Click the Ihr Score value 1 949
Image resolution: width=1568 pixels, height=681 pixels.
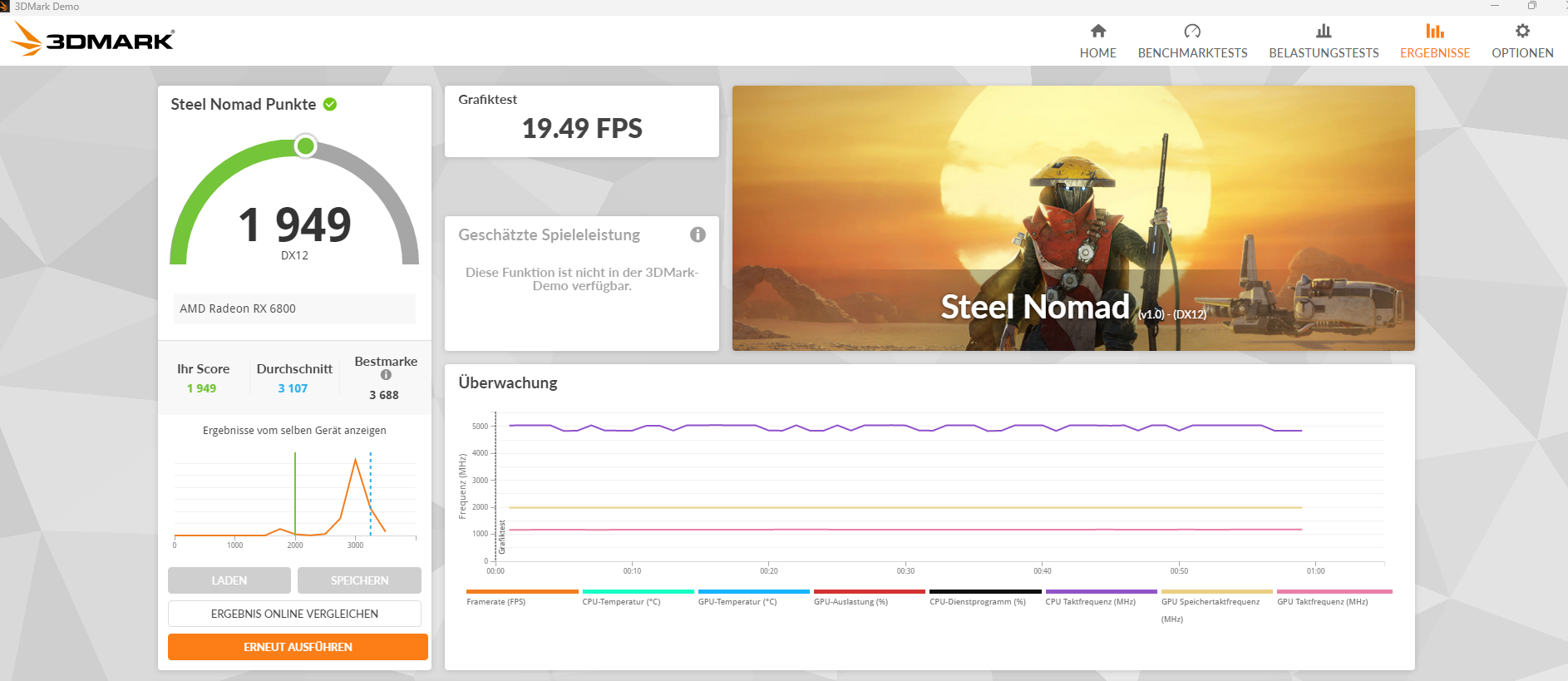(x=201, y=388)
